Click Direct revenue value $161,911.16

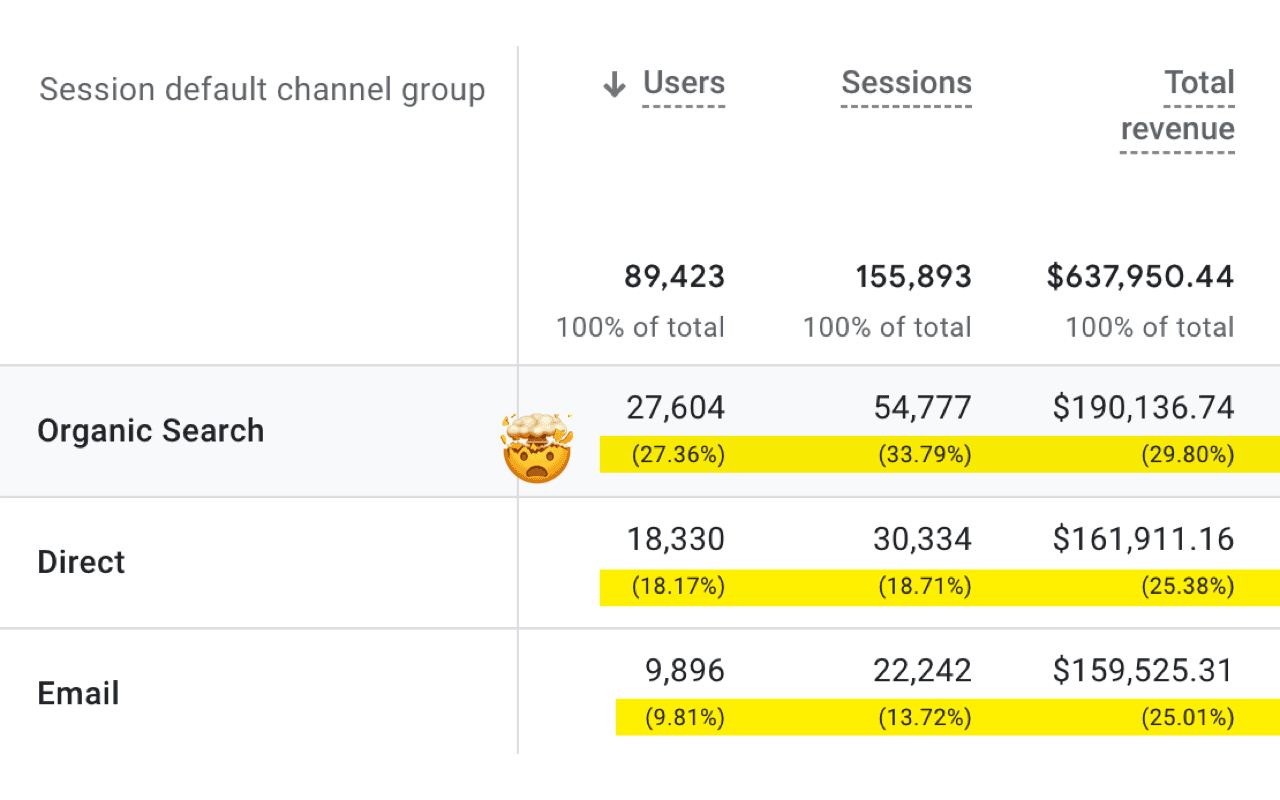point(1143,539)
